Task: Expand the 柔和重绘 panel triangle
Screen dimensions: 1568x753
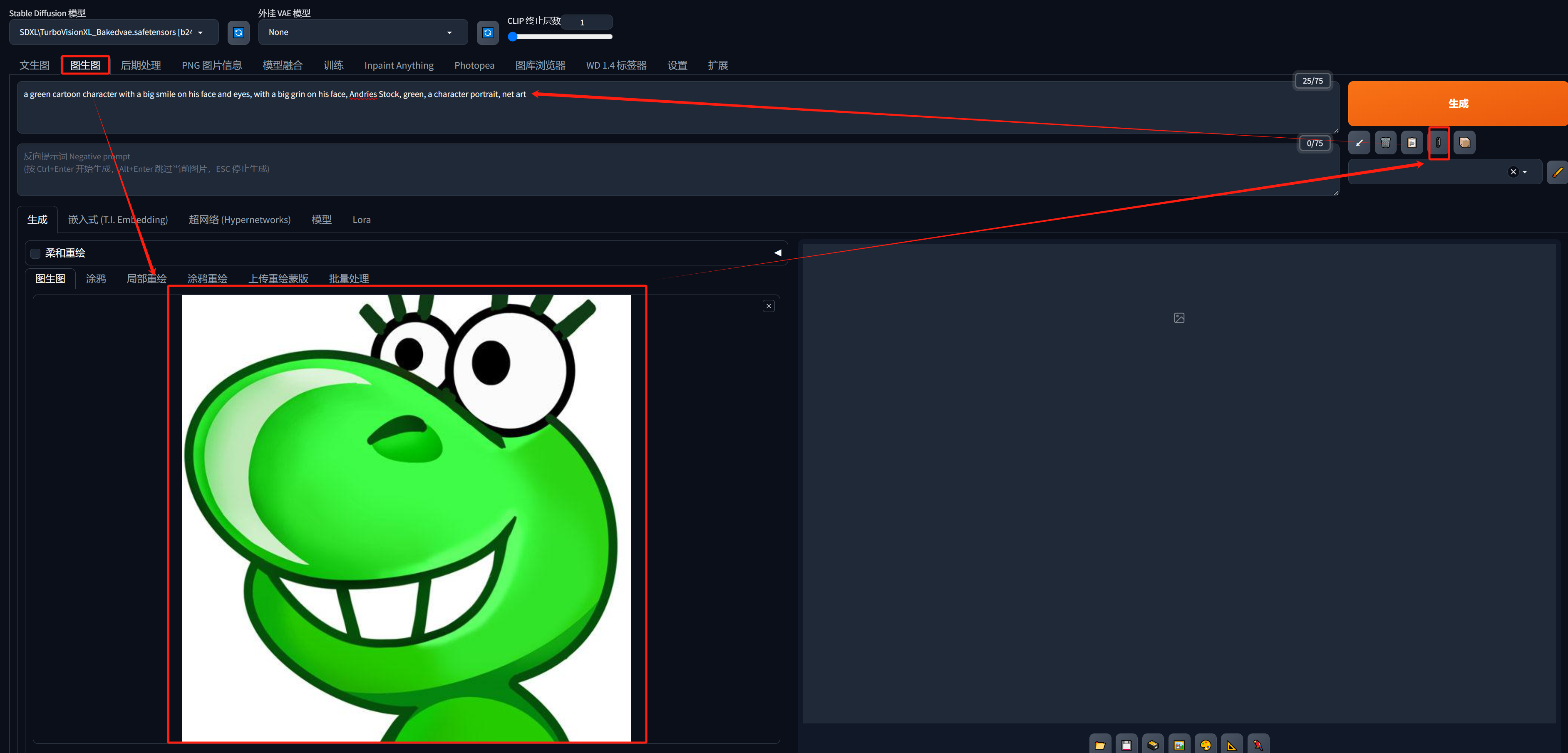Action: [x=777, y=253]
